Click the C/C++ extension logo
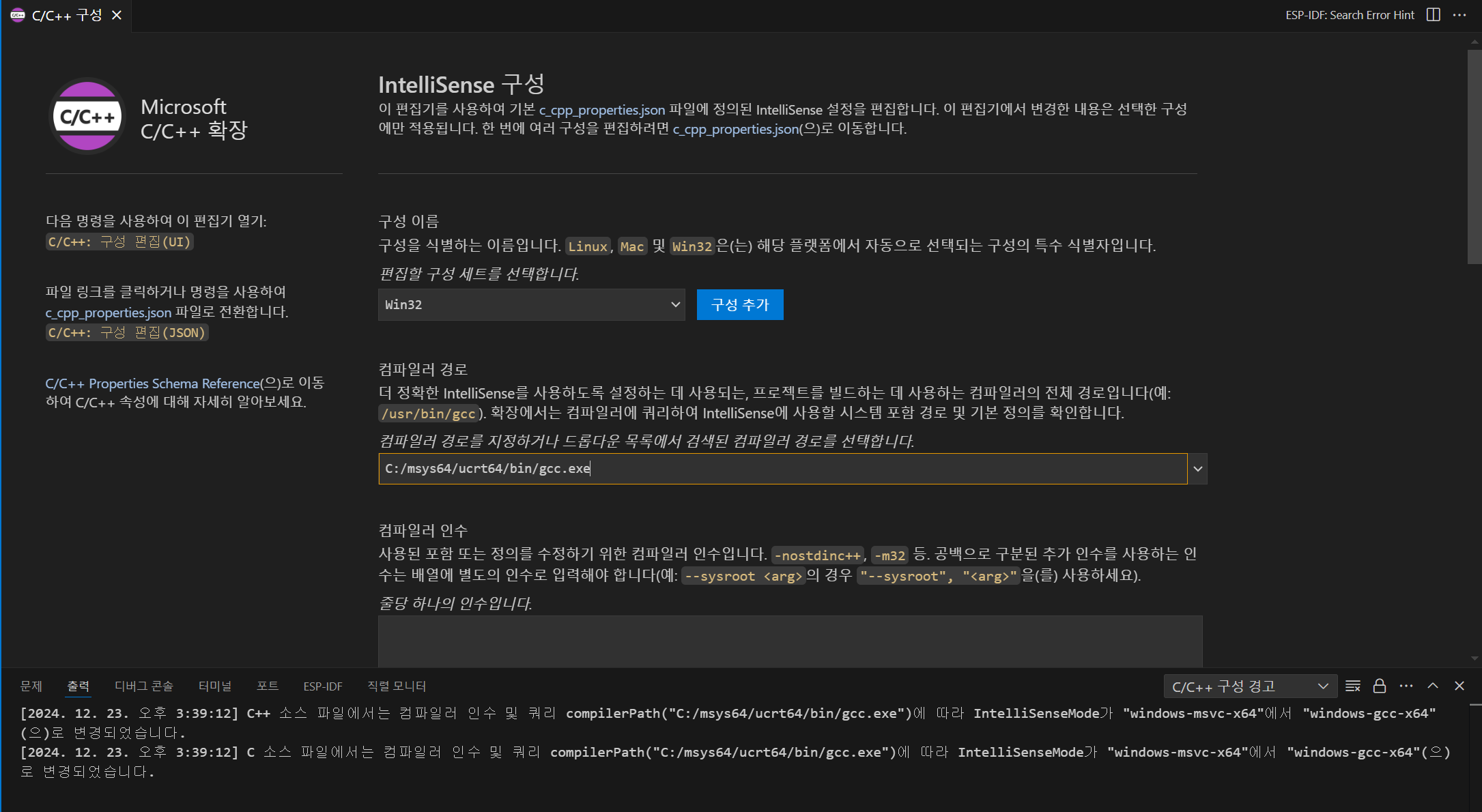Viewport: 1482px width, 812px height. click(87, 116)
